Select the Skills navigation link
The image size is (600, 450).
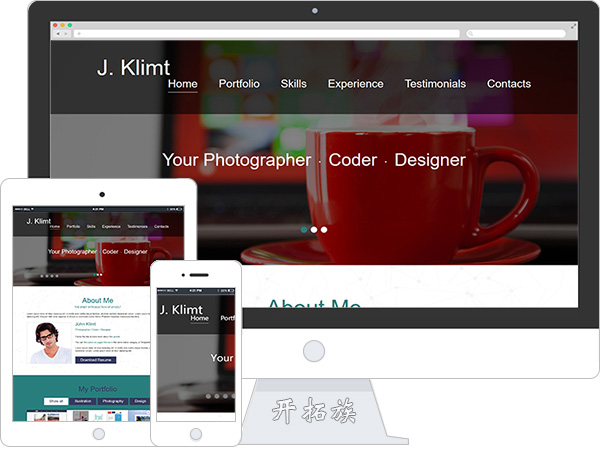[293, 84]
